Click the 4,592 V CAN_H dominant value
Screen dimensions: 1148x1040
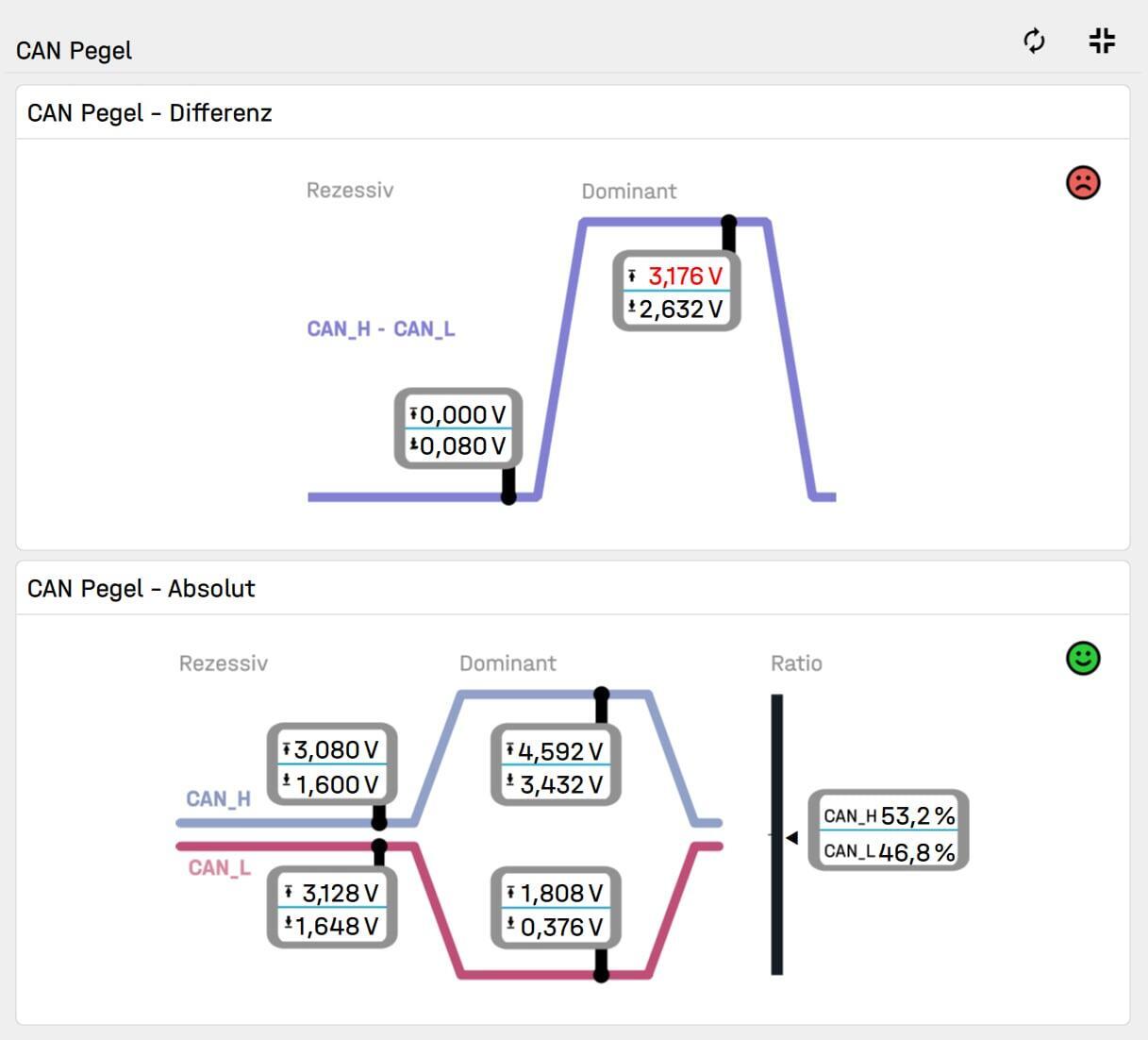point(559,751)
